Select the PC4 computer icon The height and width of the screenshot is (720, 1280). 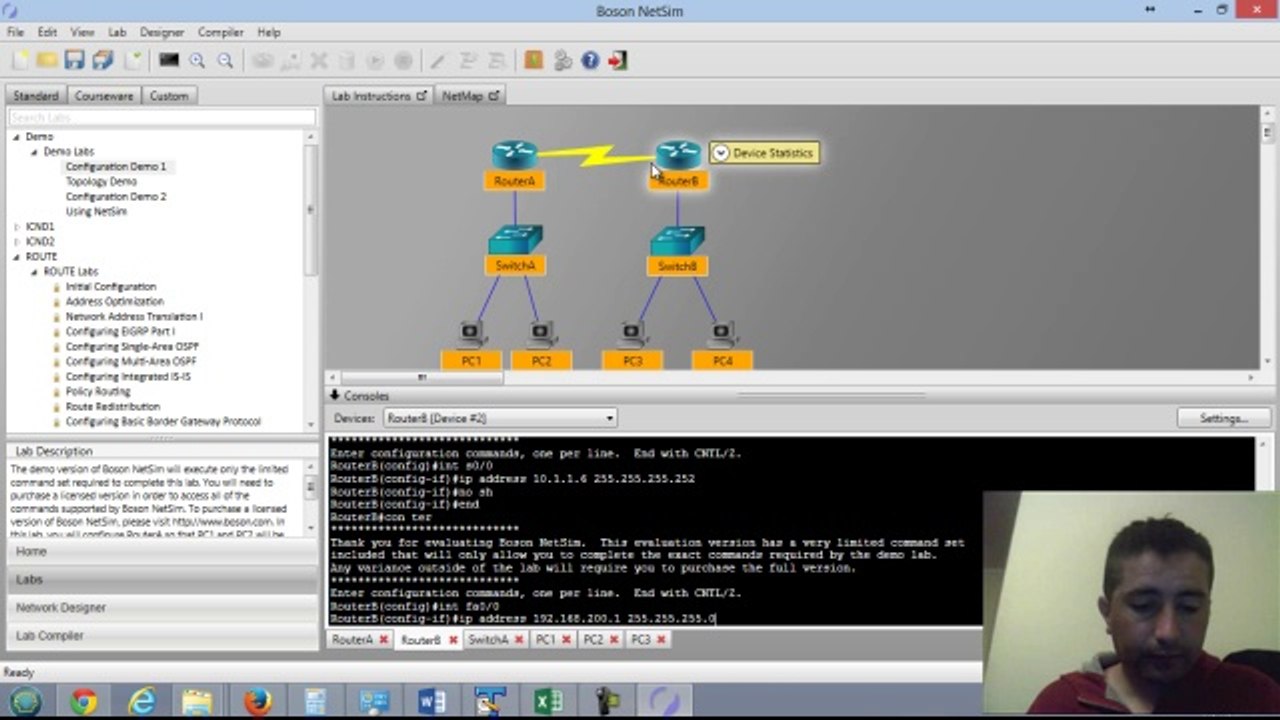point(722,335)
